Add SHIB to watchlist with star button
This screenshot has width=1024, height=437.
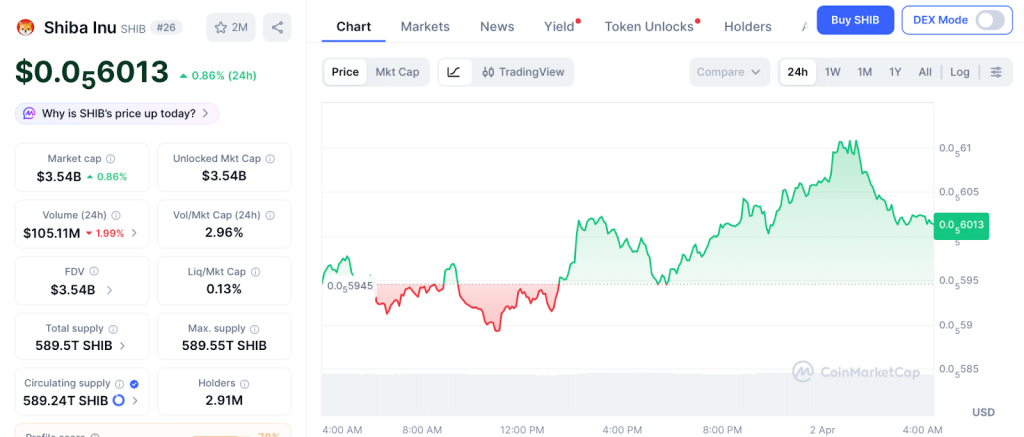tap(231, 27)
